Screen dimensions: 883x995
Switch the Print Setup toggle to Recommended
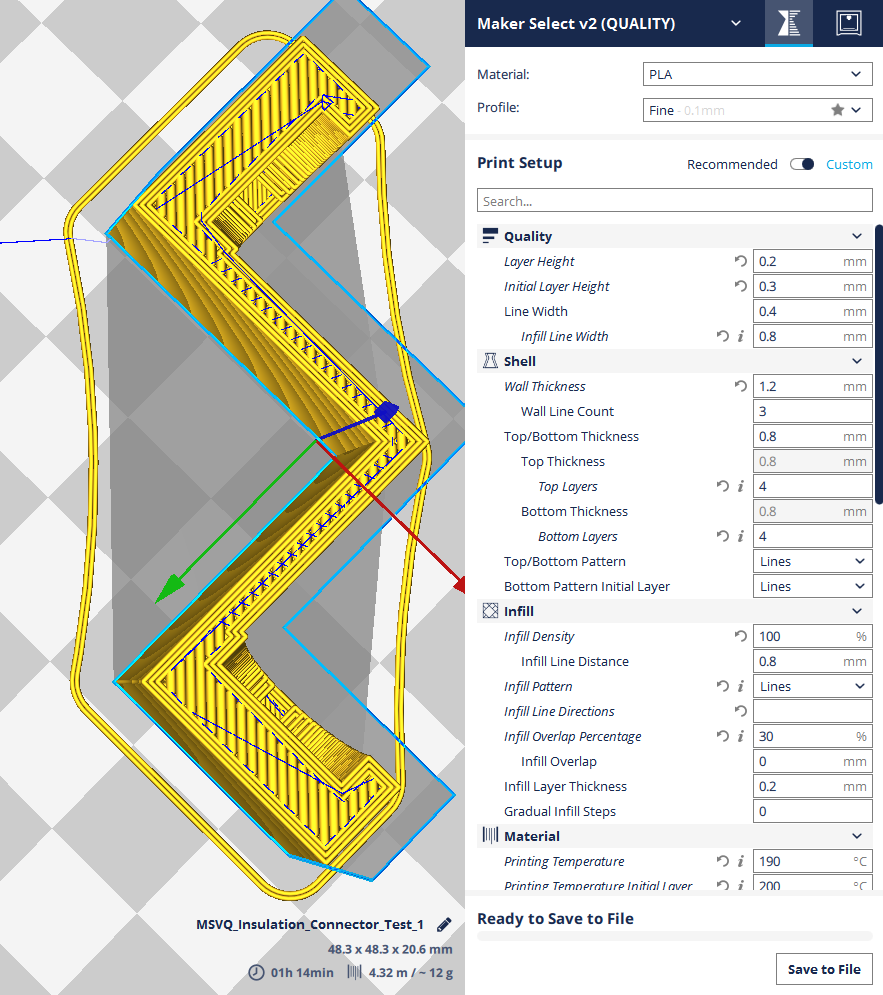tap(802, 164)
